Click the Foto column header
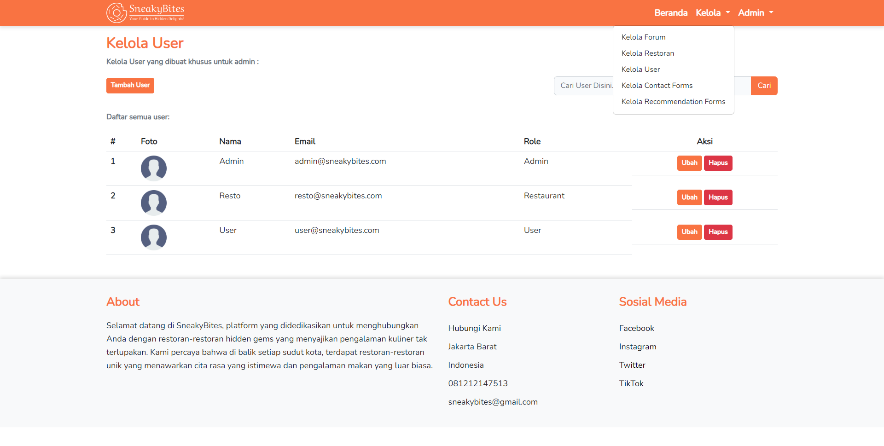 pyautogui.click(x=149, y=142)
